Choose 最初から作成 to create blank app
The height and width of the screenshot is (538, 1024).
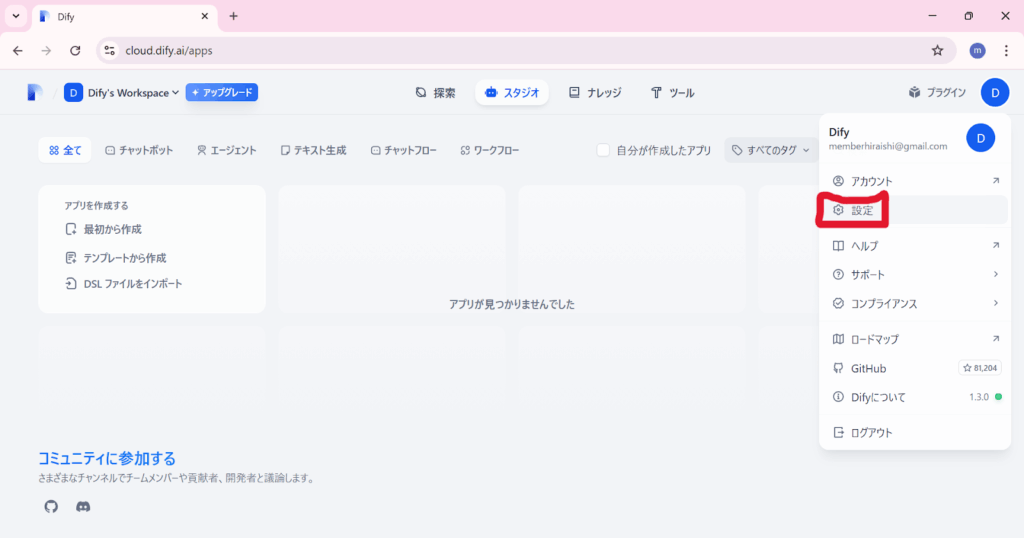point(104,229)
